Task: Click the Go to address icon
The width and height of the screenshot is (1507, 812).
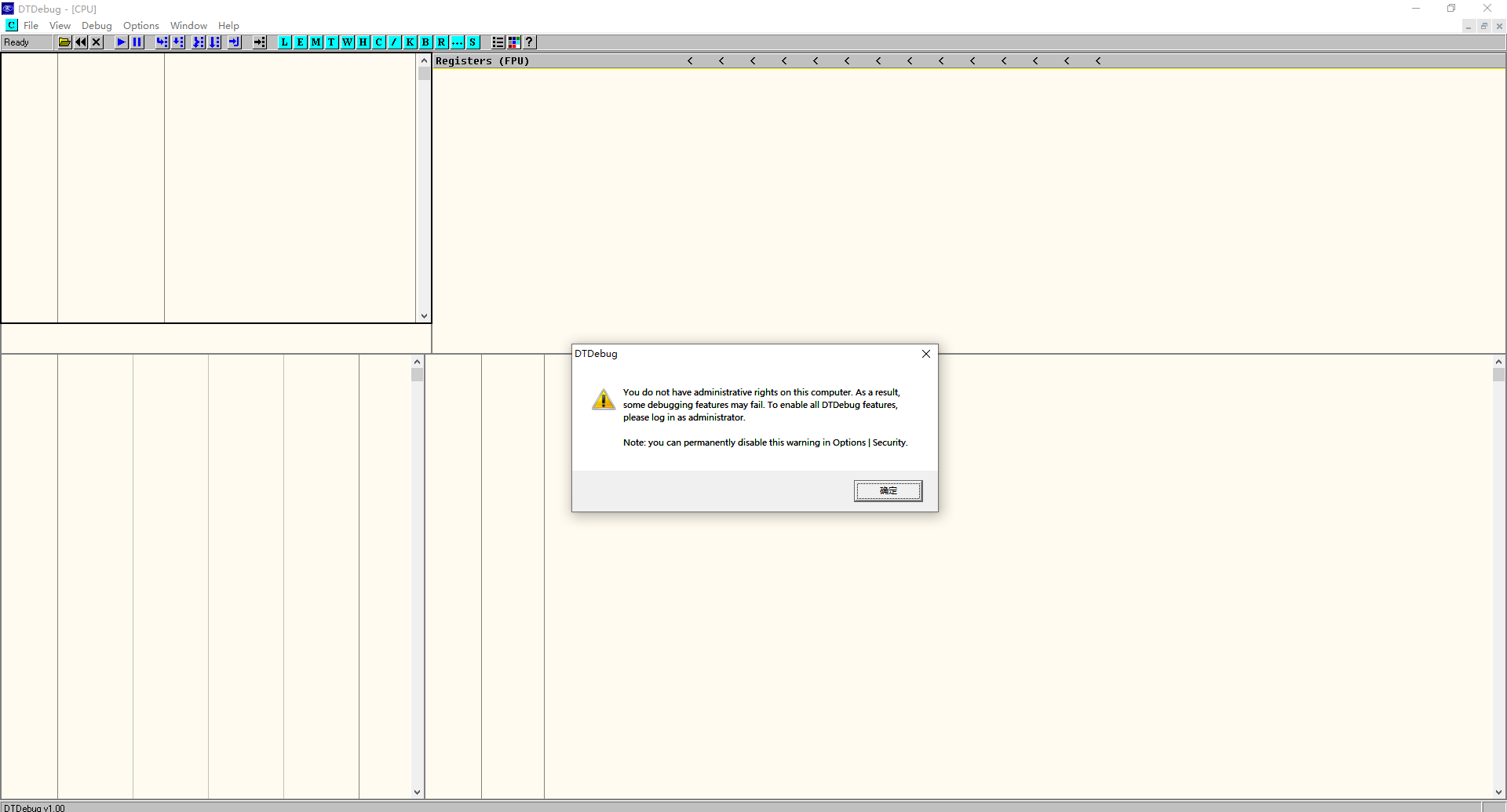Action: (x=260, y=42)
